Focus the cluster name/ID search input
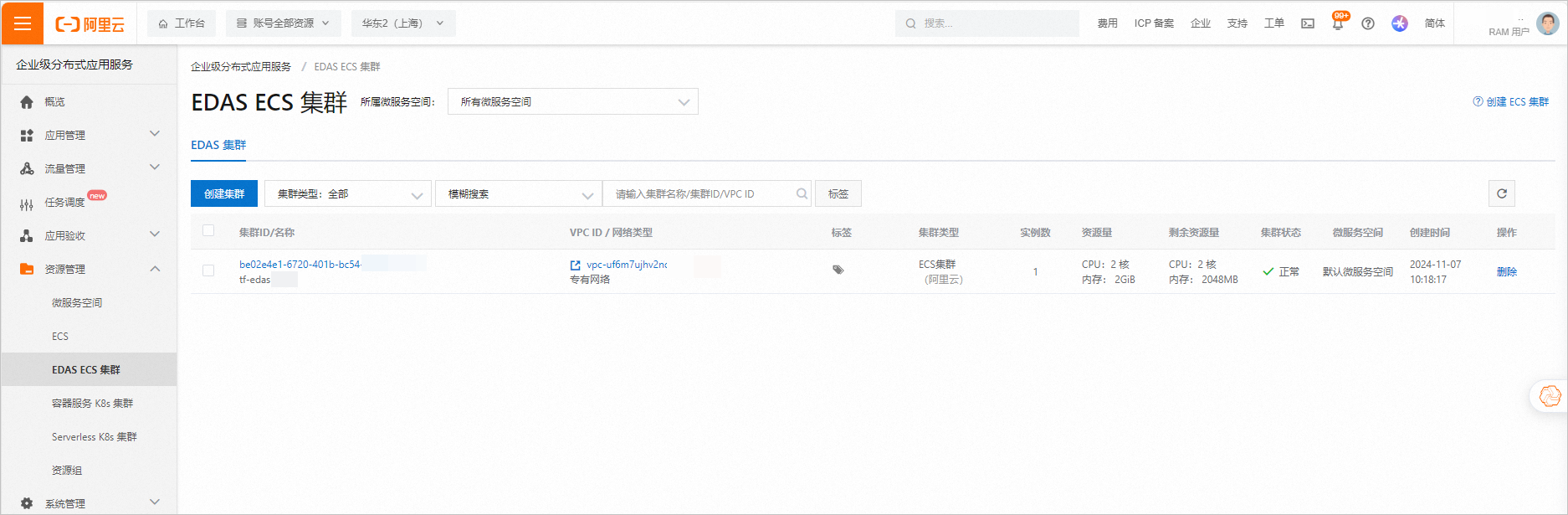The width and height of the screenshot is (1568, 515). point(707,193)
